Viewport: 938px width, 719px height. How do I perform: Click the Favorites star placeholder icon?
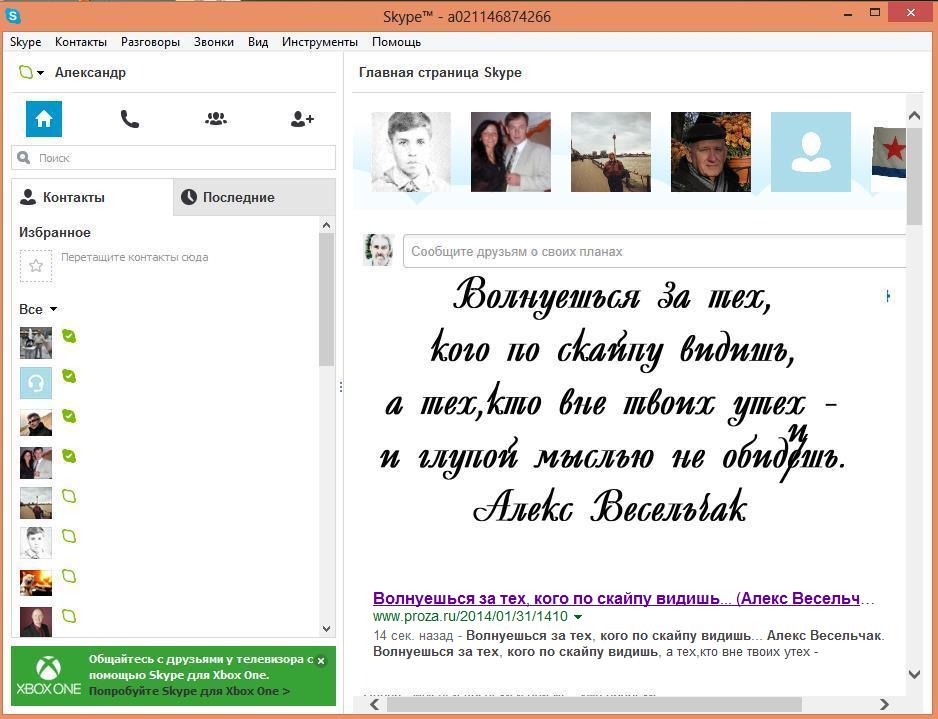tap(36, 266)
